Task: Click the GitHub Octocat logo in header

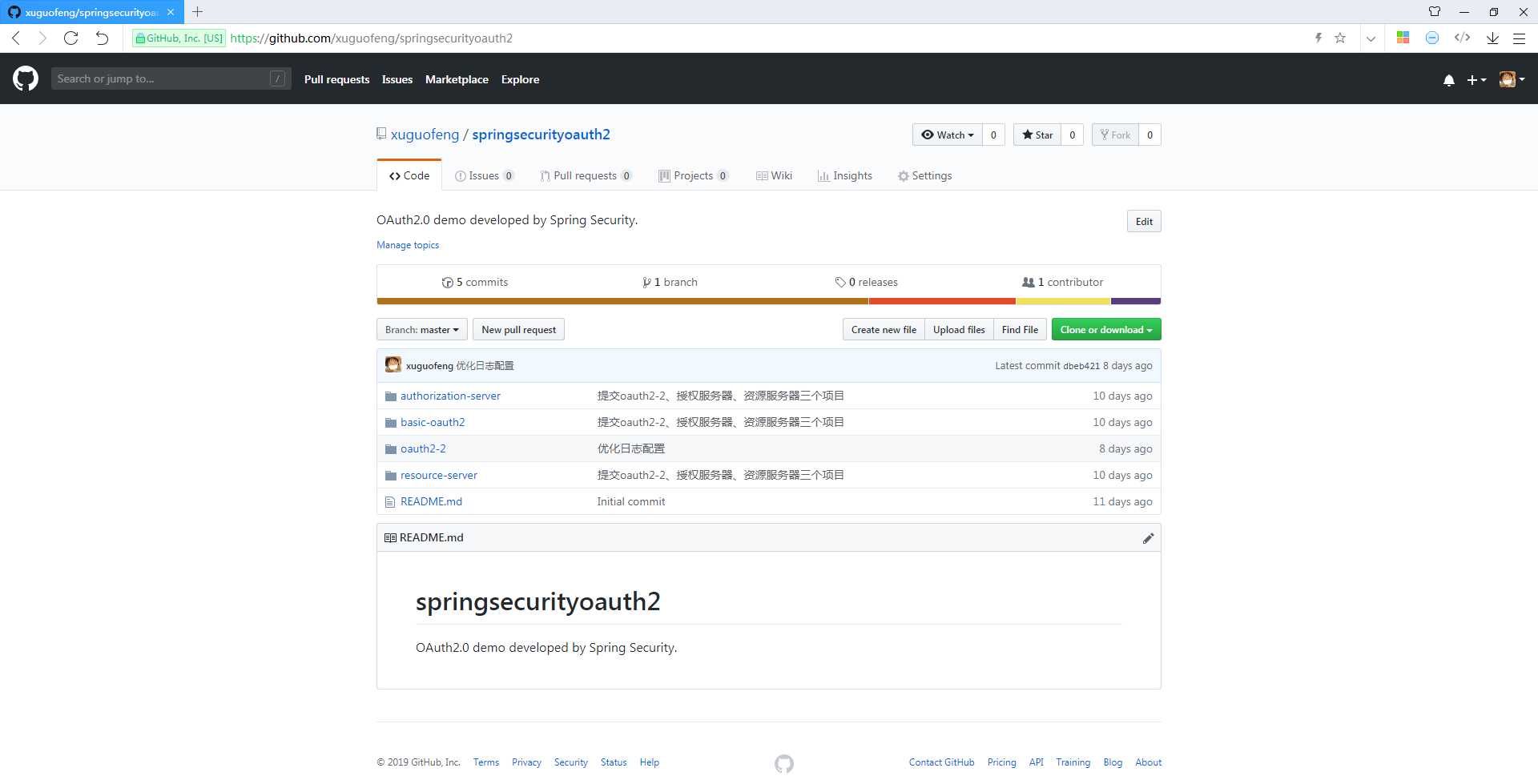Action: point(26,78)
